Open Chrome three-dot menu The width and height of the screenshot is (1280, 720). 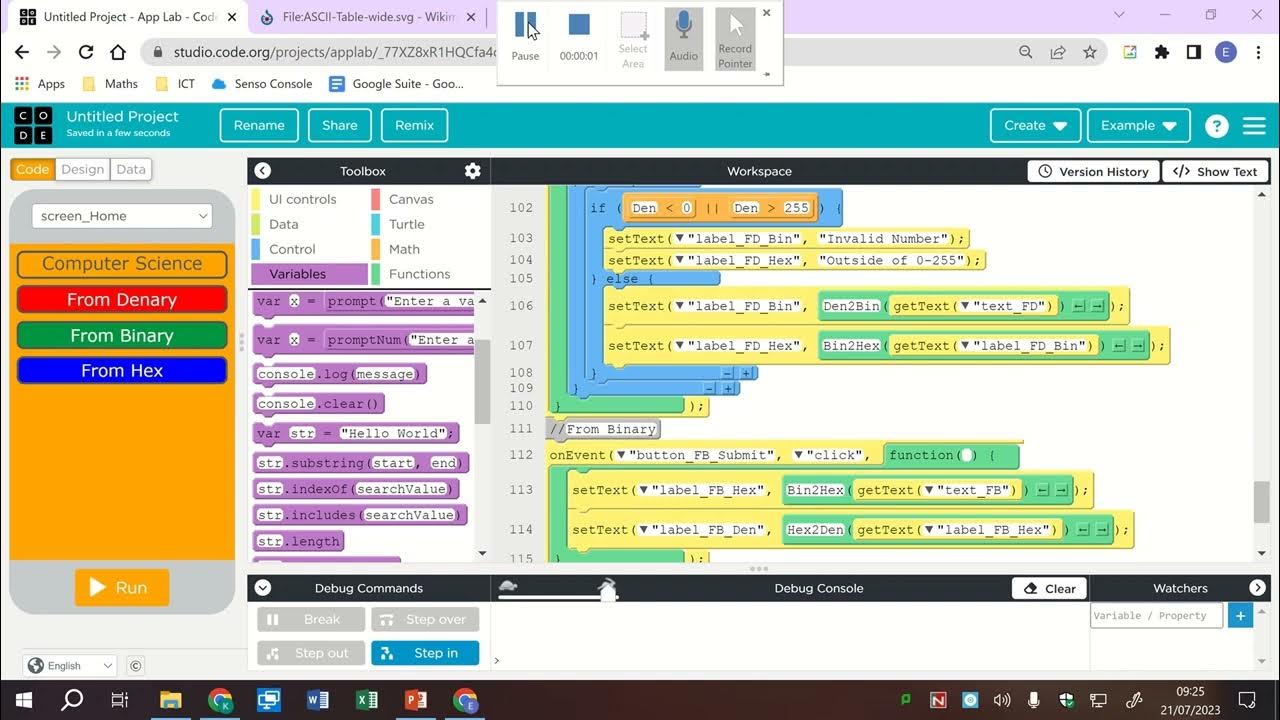(1257, 52)
